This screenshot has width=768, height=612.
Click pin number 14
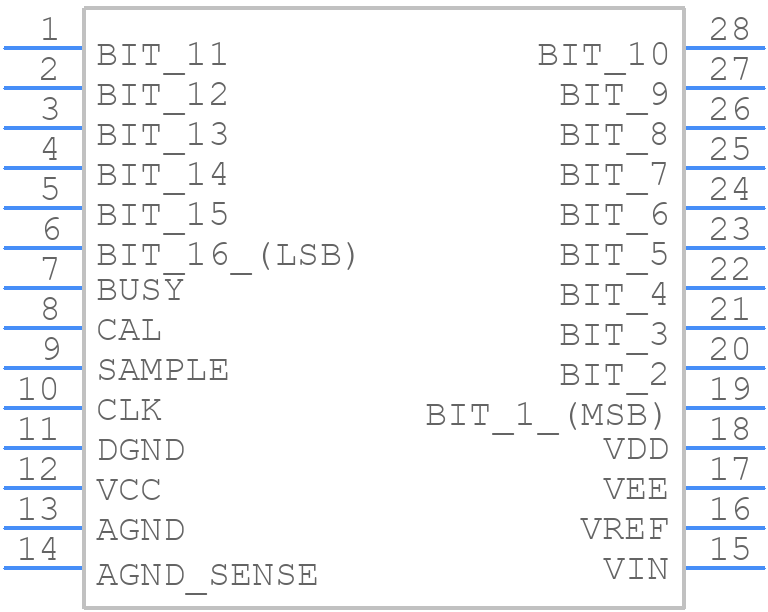pos(38,549)
